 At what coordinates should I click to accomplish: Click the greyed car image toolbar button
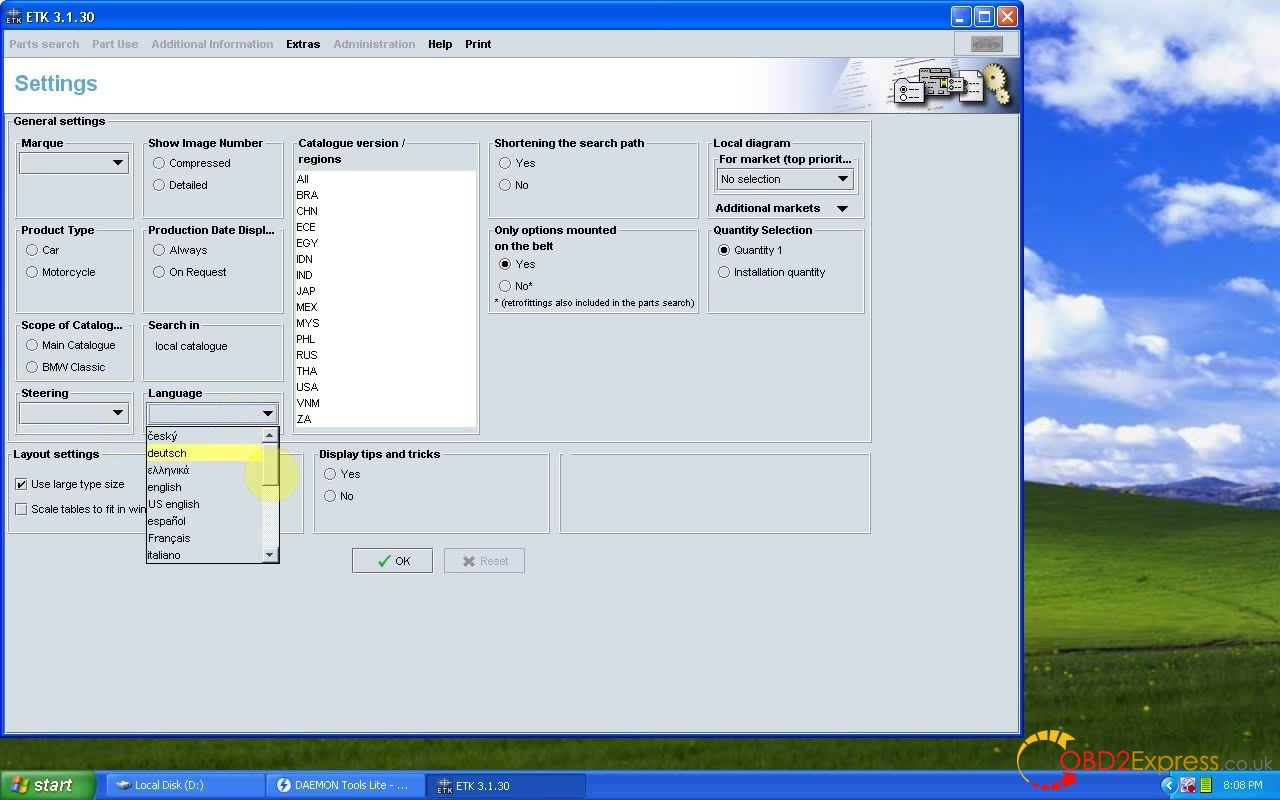coord(986,44)
